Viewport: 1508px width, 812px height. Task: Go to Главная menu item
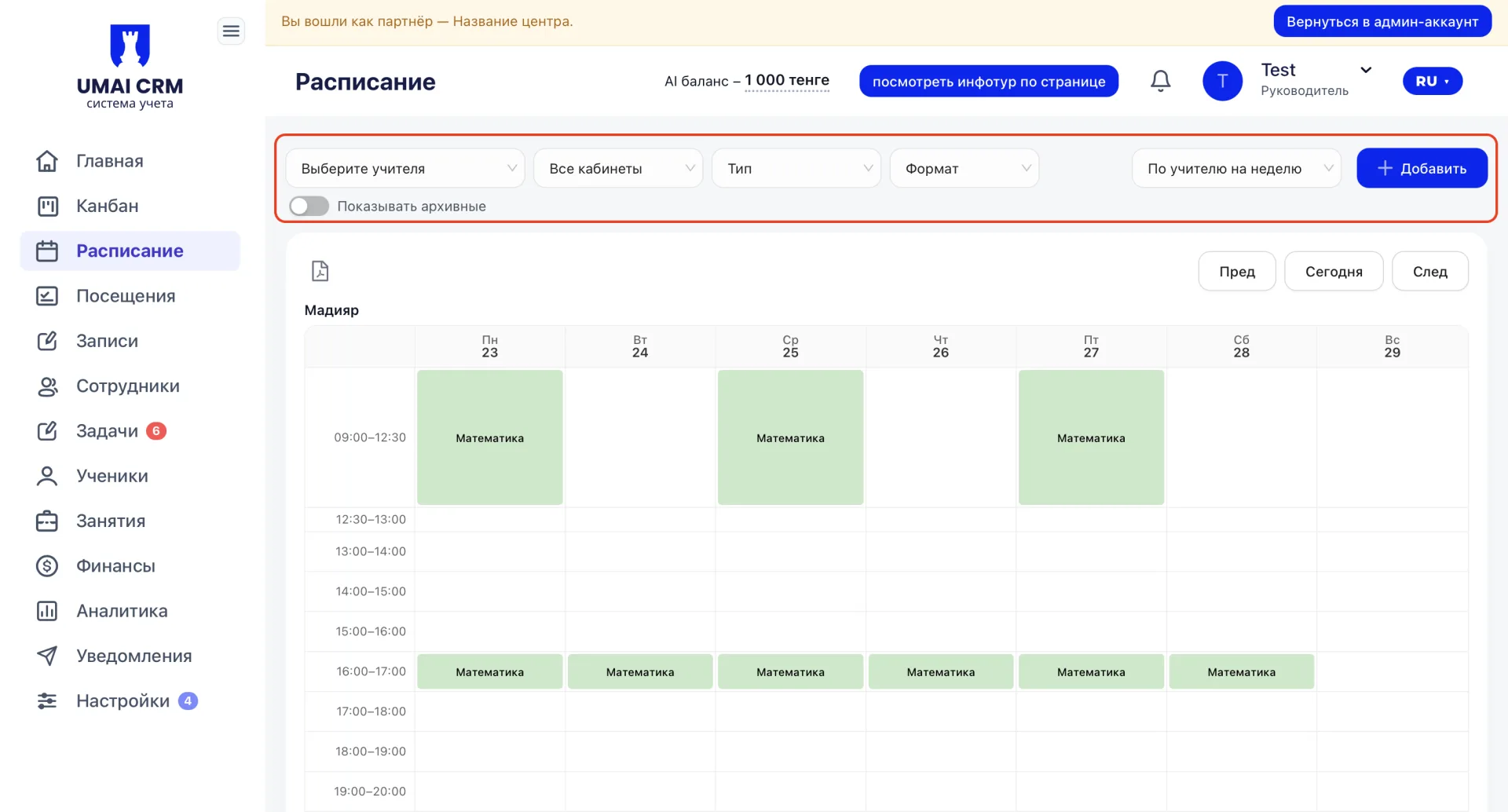pyautogui.click(x=130, y=161)
